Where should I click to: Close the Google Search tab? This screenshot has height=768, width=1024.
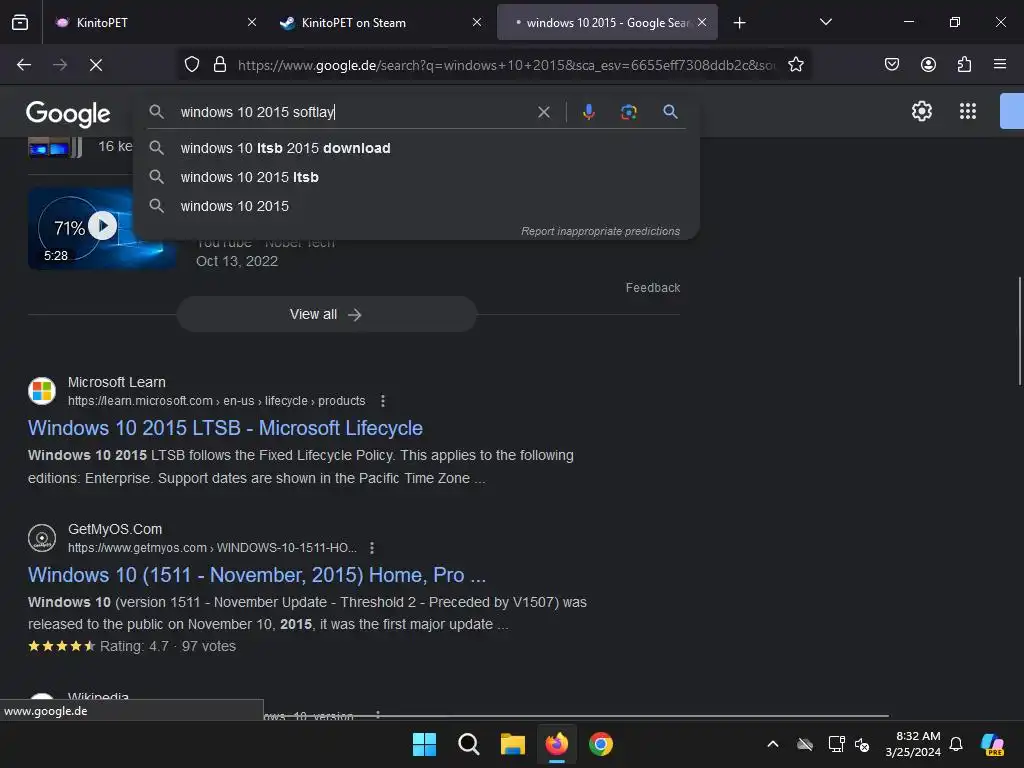click(702, 22)
